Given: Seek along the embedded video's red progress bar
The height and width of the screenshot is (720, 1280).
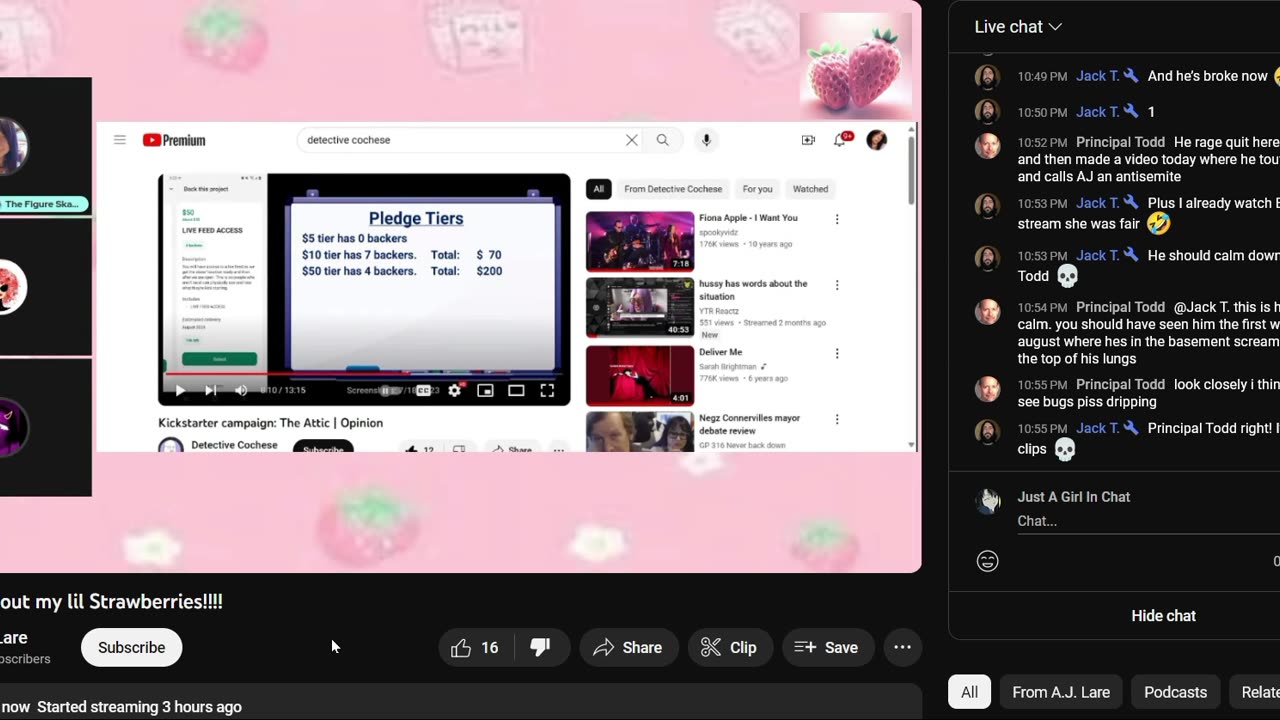Looking at the screenshot, I should pyautogui.click(x=364, y=374).
